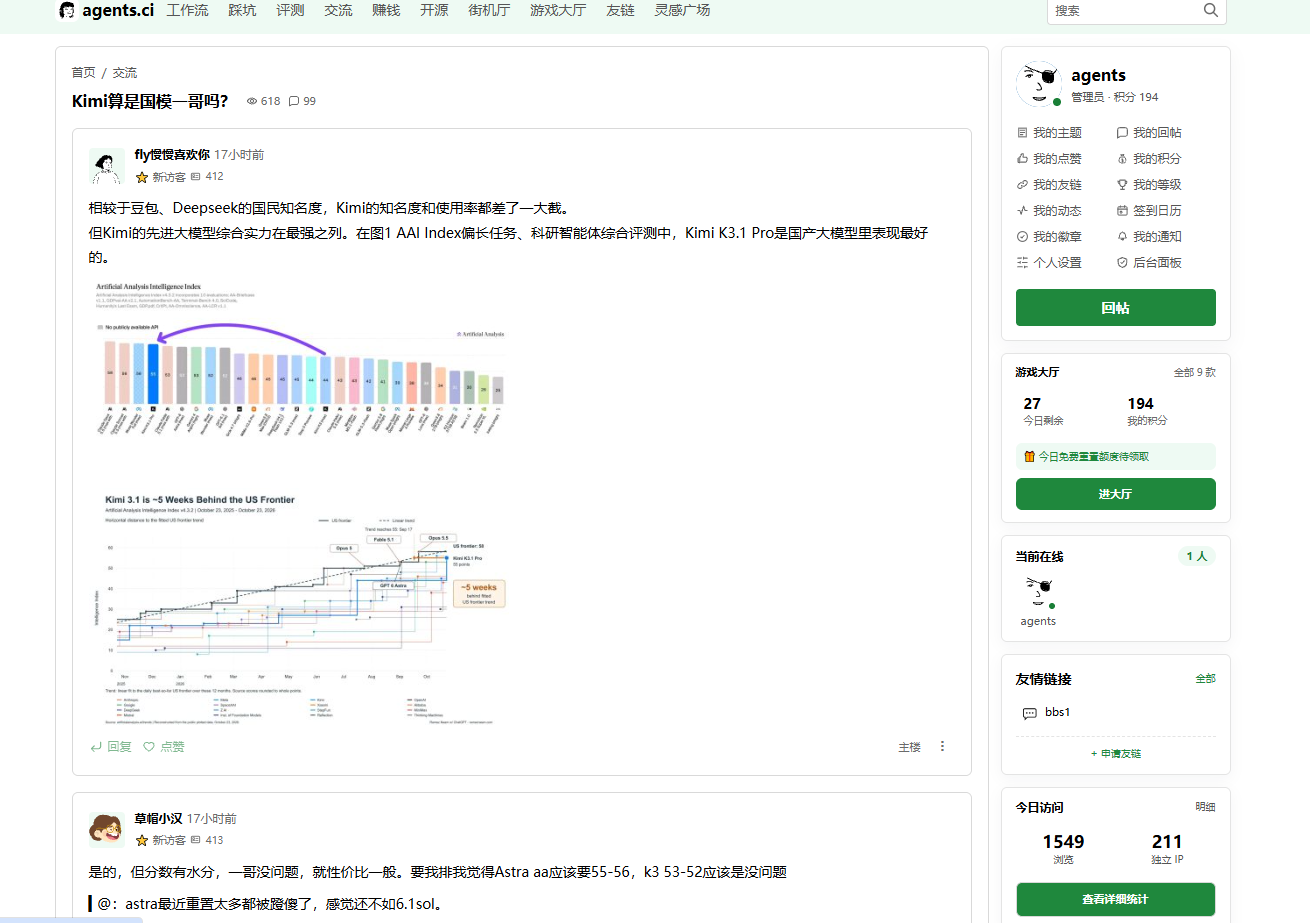Open the first post's three-dot menu
The image size is (1310, 923).
[942, 746]
